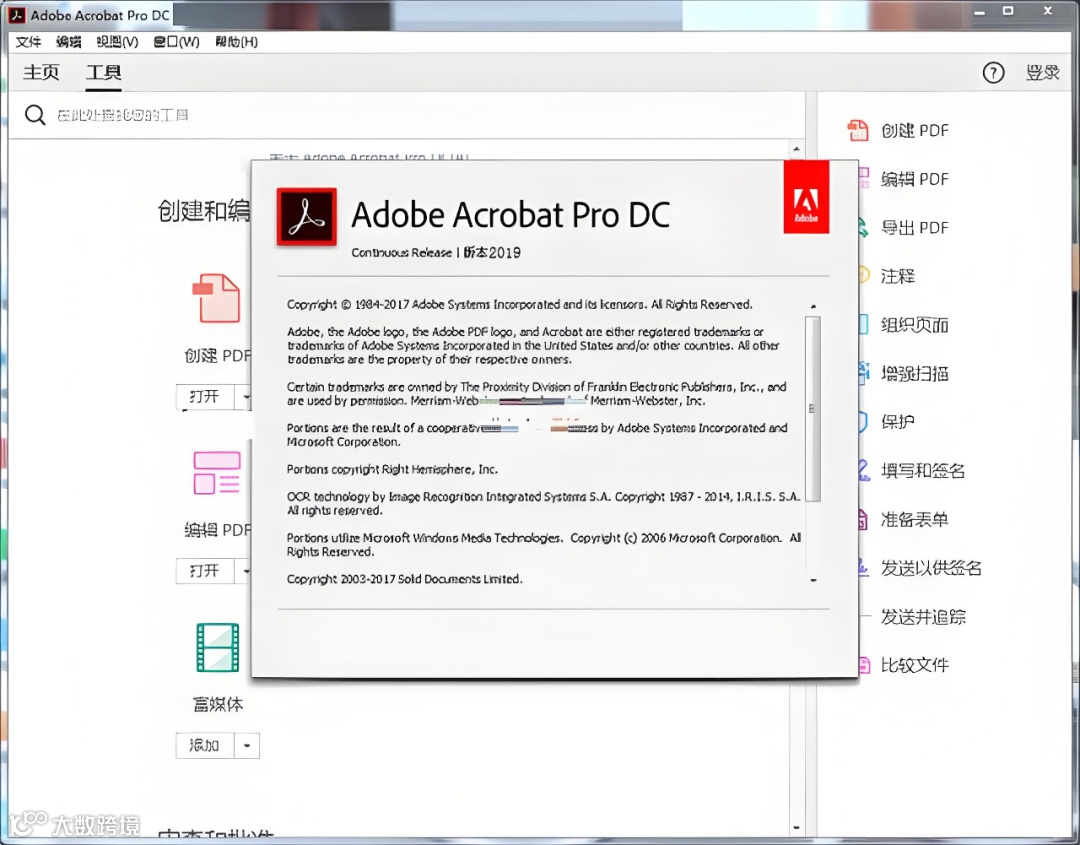This screenshot has height=845, width=1080.
Task: Open the Create PDF tool's large page icon
Action: tap(216, 298)
